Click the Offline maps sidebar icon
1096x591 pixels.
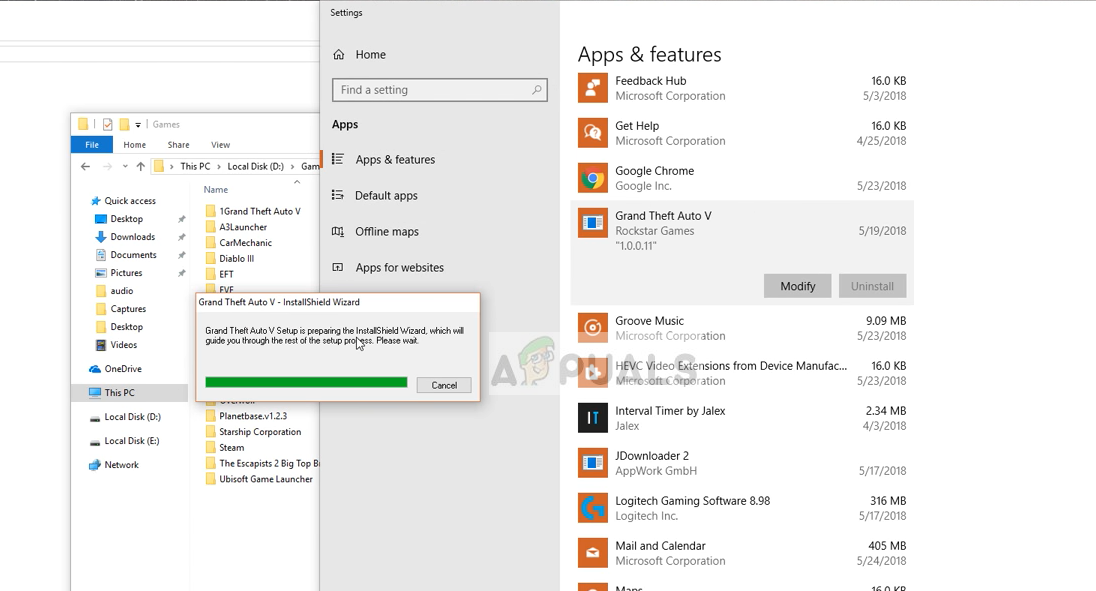(338, 231)
